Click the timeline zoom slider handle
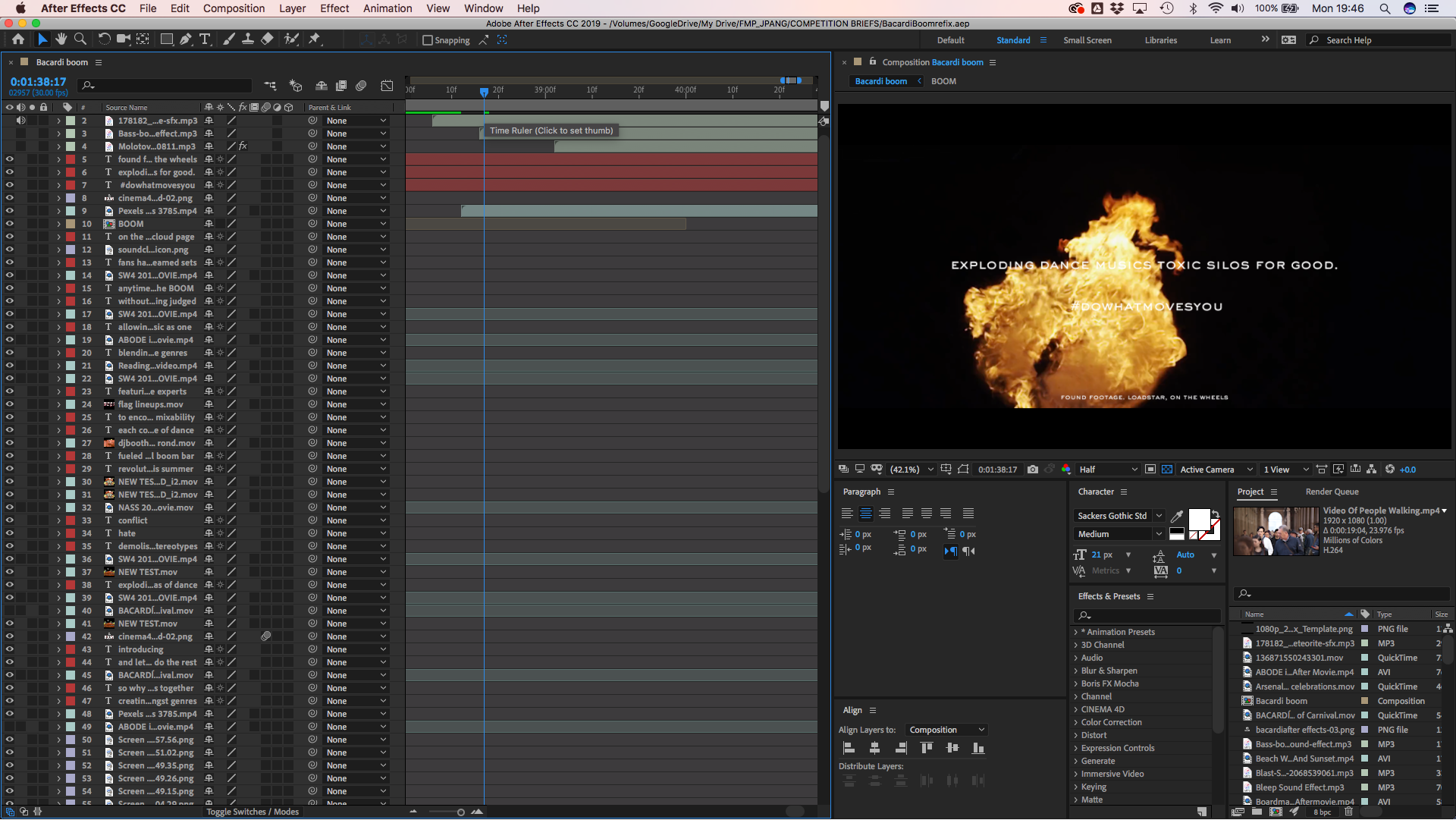1456x820 pixels. click(x=460, y=812)
